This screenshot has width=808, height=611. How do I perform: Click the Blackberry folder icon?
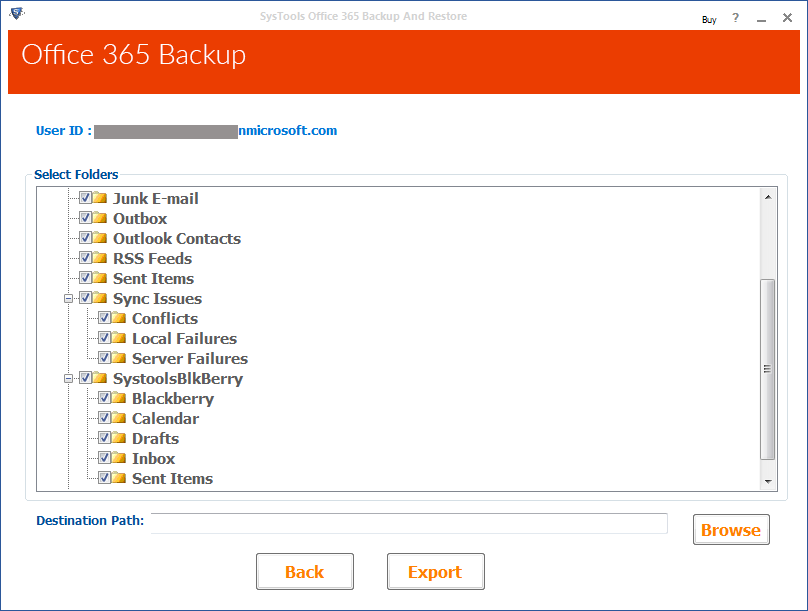tap(119, 398)
